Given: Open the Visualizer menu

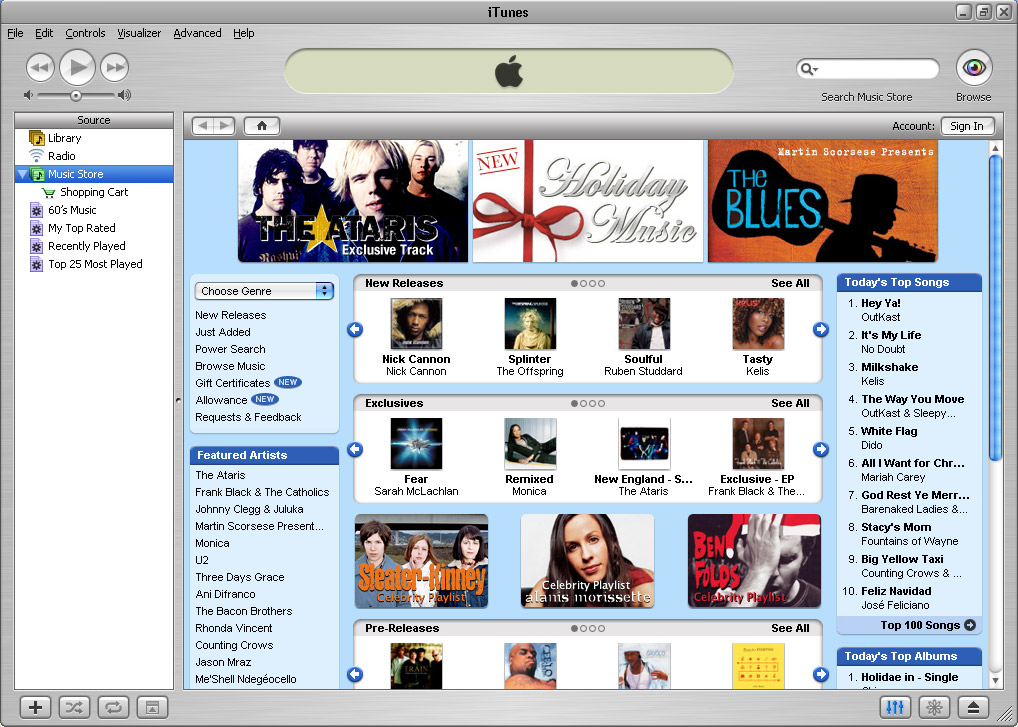Looking at the screenshot, I should pyautogui.click(x=139, y=33).
